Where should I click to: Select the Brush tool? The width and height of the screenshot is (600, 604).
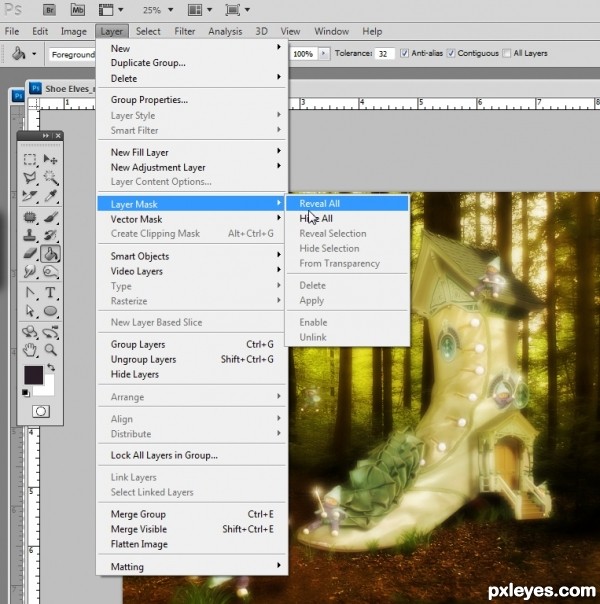tap(50, 217)
